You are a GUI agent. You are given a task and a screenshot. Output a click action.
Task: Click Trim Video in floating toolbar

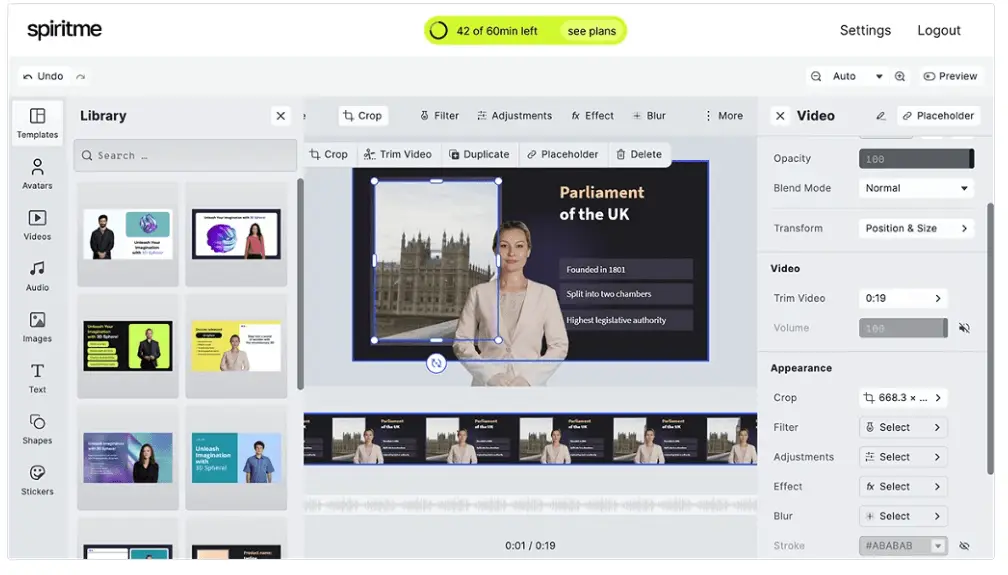(x=397, y=154)
